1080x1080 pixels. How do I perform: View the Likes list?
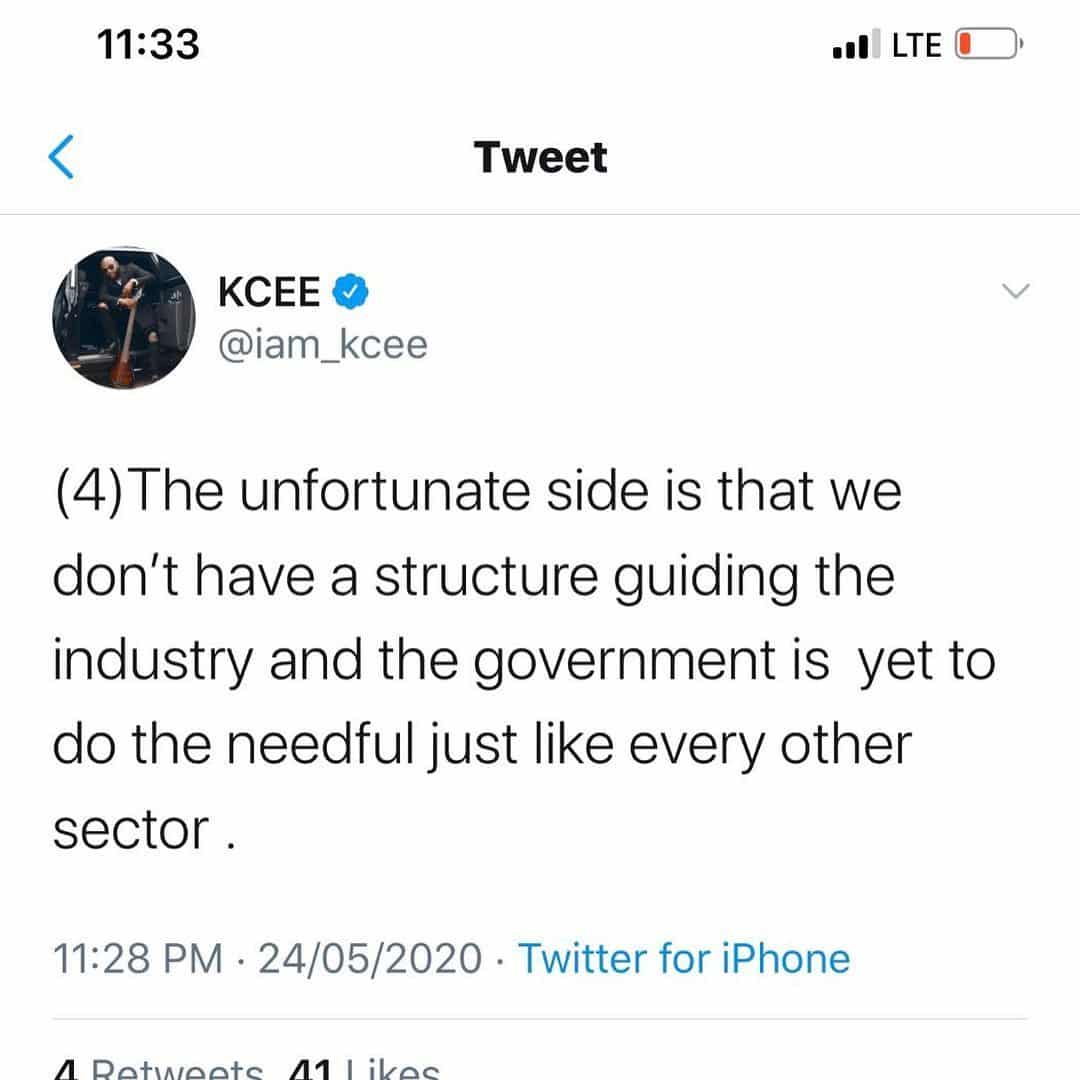(364, 1068)
